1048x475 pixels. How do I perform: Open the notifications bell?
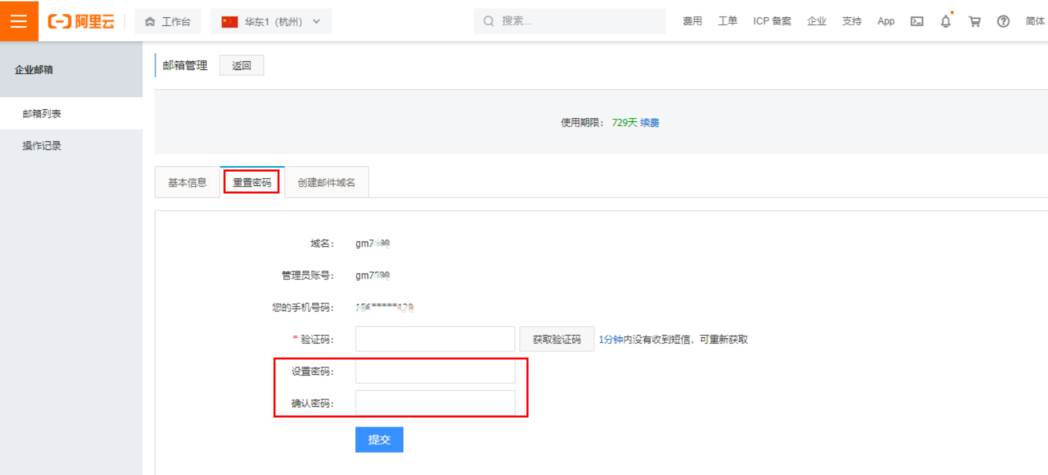946,21
